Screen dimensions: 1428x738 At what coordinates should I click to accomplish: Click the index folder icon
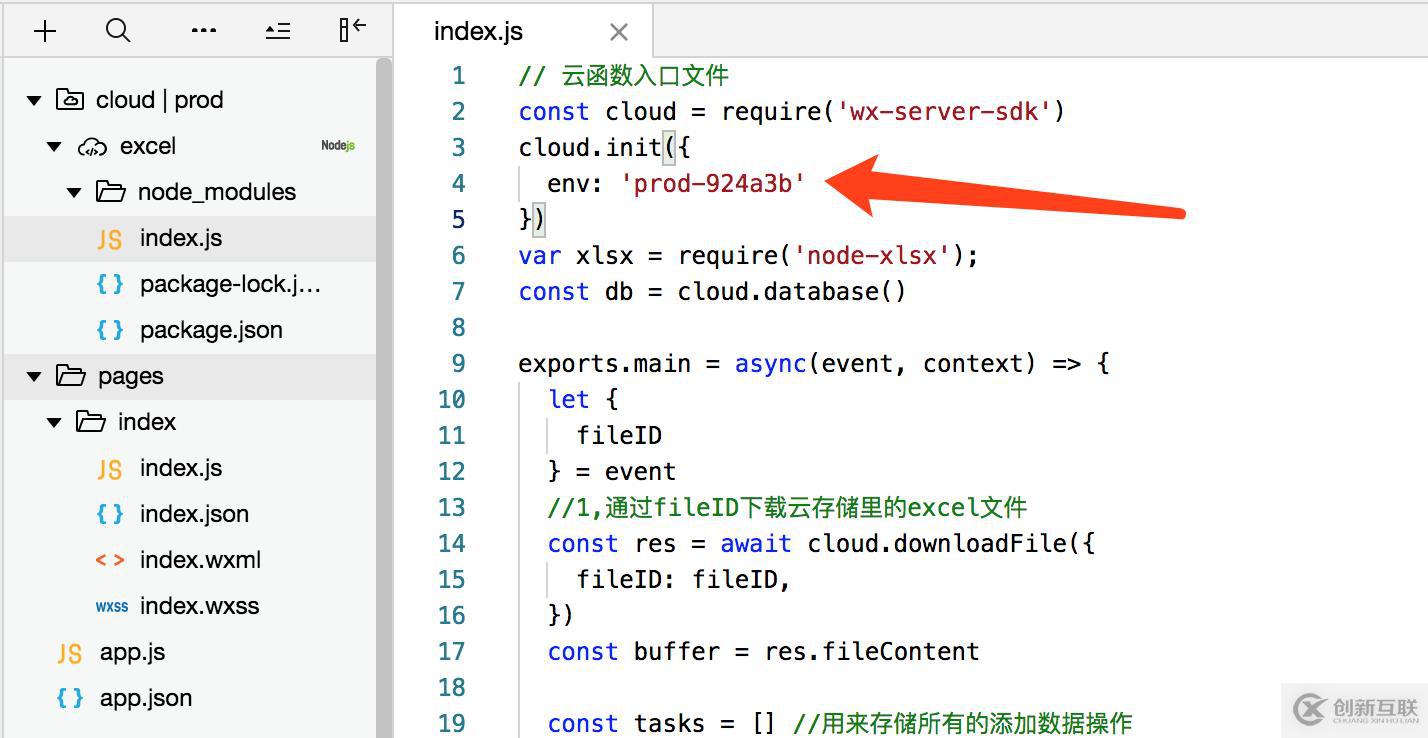(x=91, y=421)
